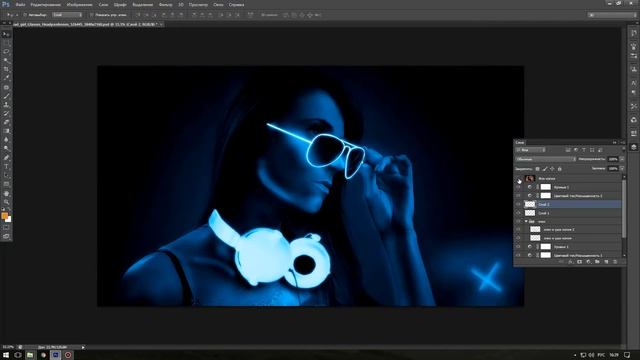640x360 pixels.
Task: Select the Dodge tool
Action: pos(6,149)
